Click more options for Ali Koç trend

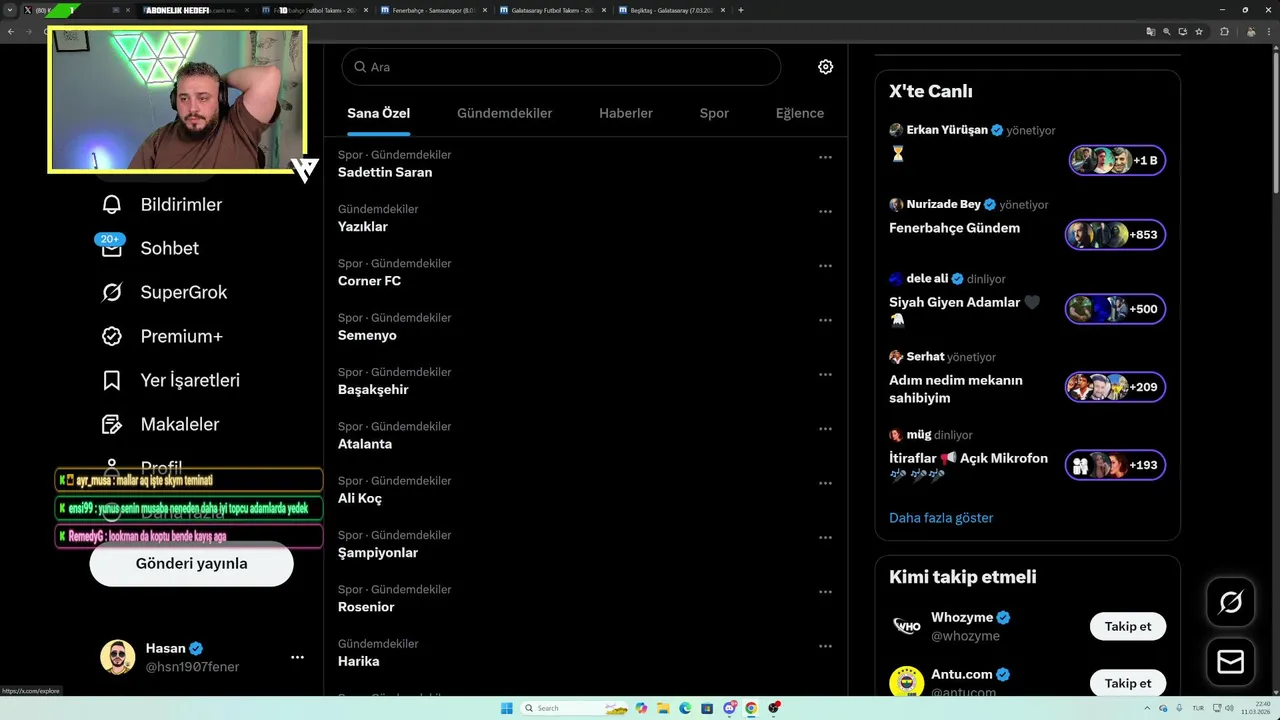click(x=825, y=483)
